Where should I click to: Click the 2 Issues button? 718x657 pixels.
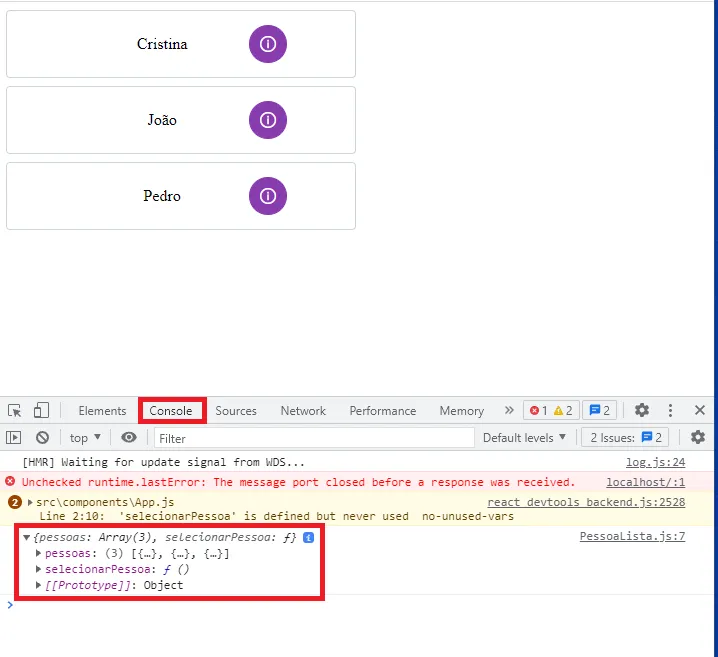[626, 438]
